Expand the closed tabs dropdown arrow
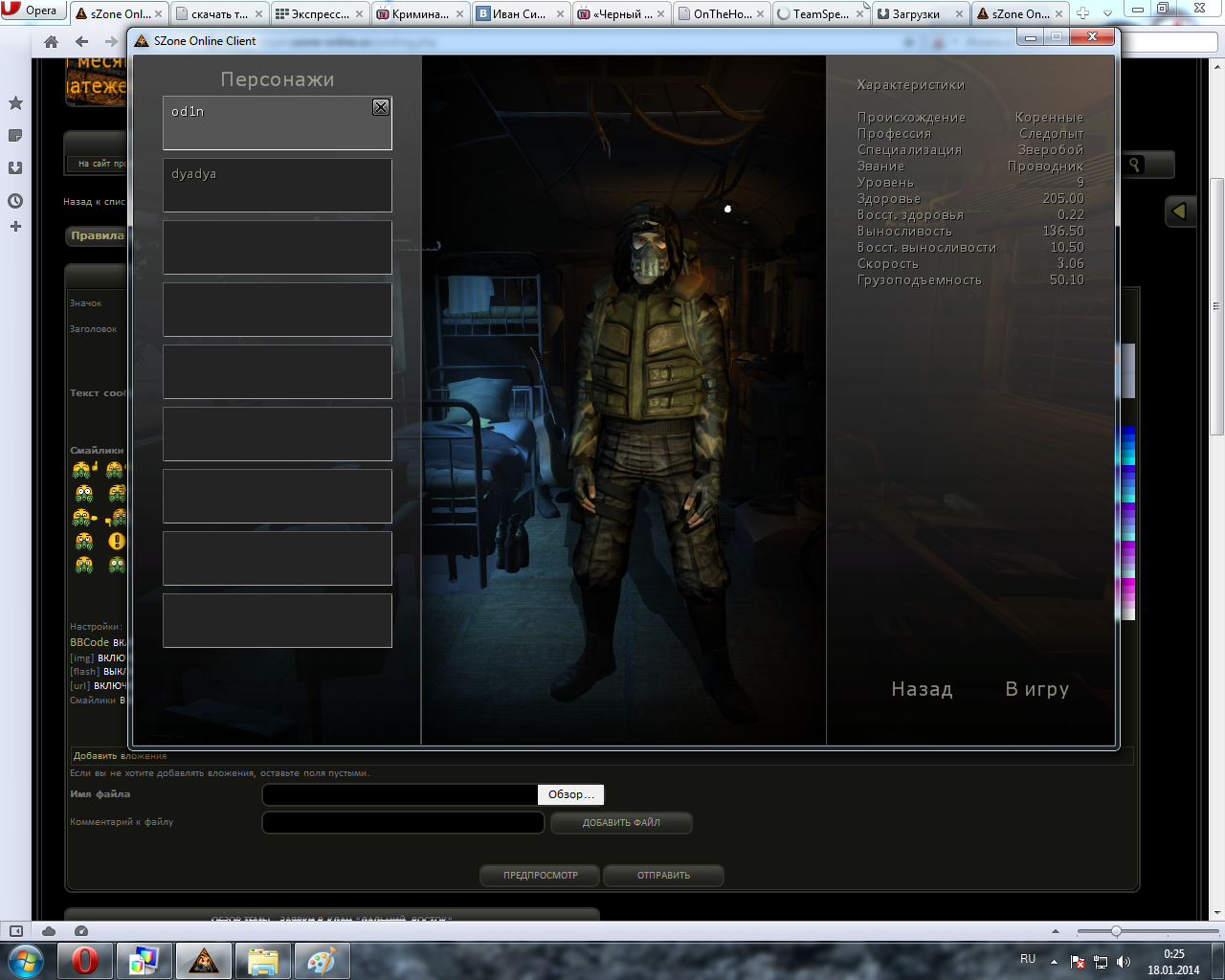Image resolution: width=1225 pixels, height=980 pixels. coord(1108,13)
